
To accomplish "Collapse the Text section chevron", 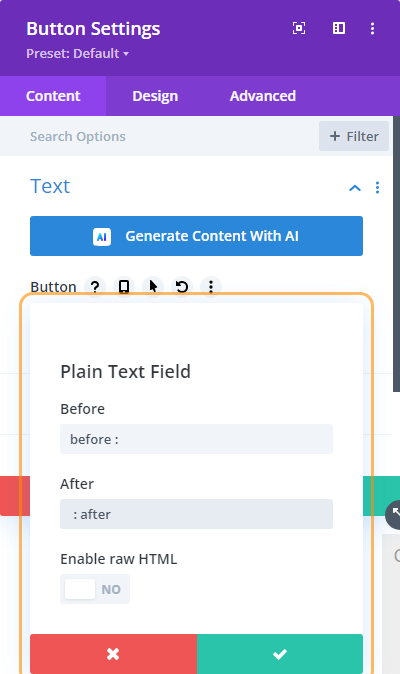I will [x=355, y=188].
